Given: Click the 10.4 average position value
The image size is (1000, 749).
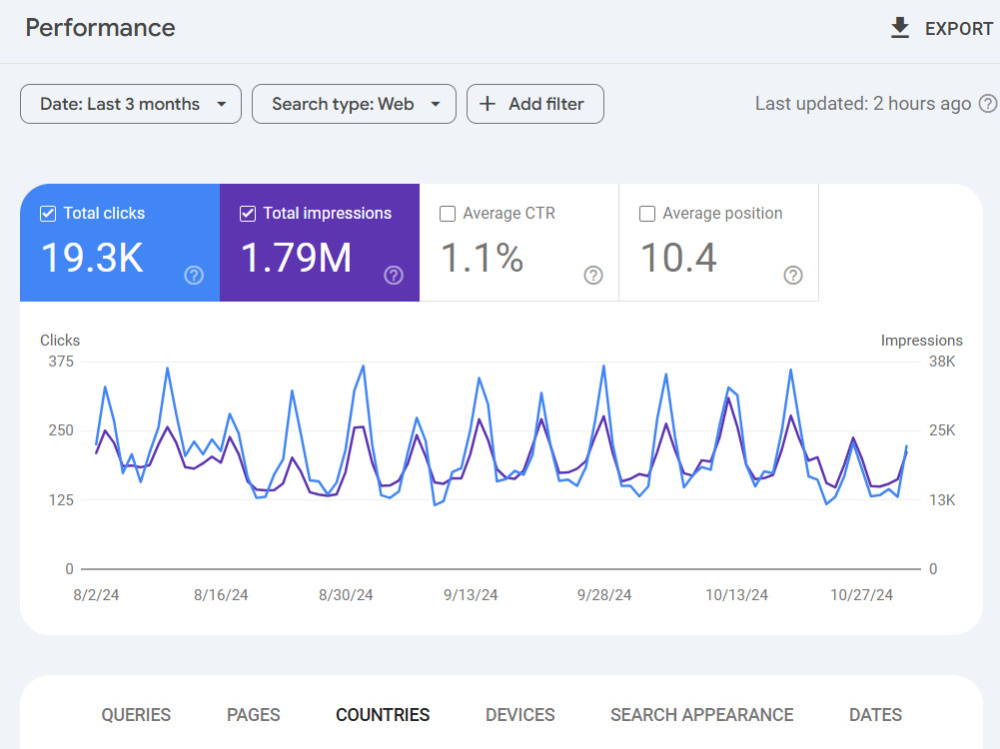Looking at the screenshot, I should tap(679, 258).
